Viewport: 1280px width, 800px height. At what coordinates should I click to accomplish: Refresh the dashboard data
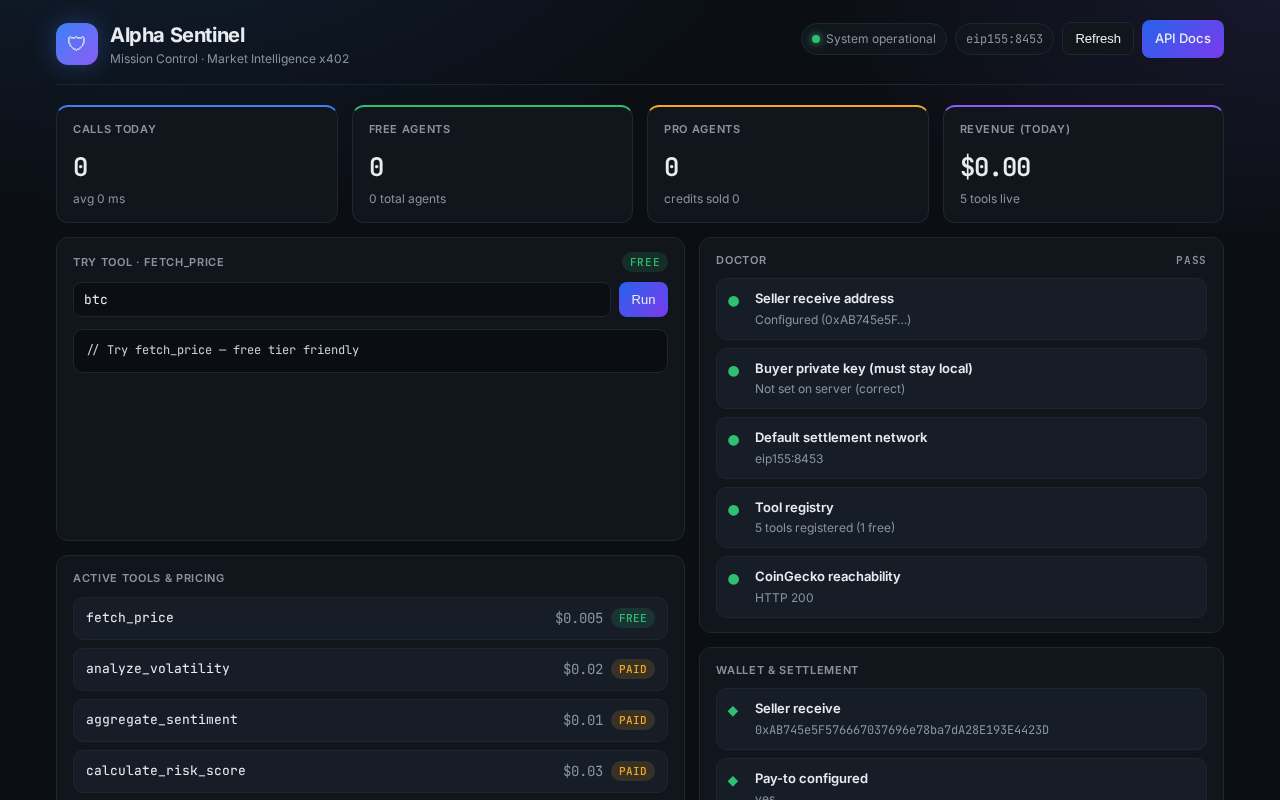pos(1097,39)
